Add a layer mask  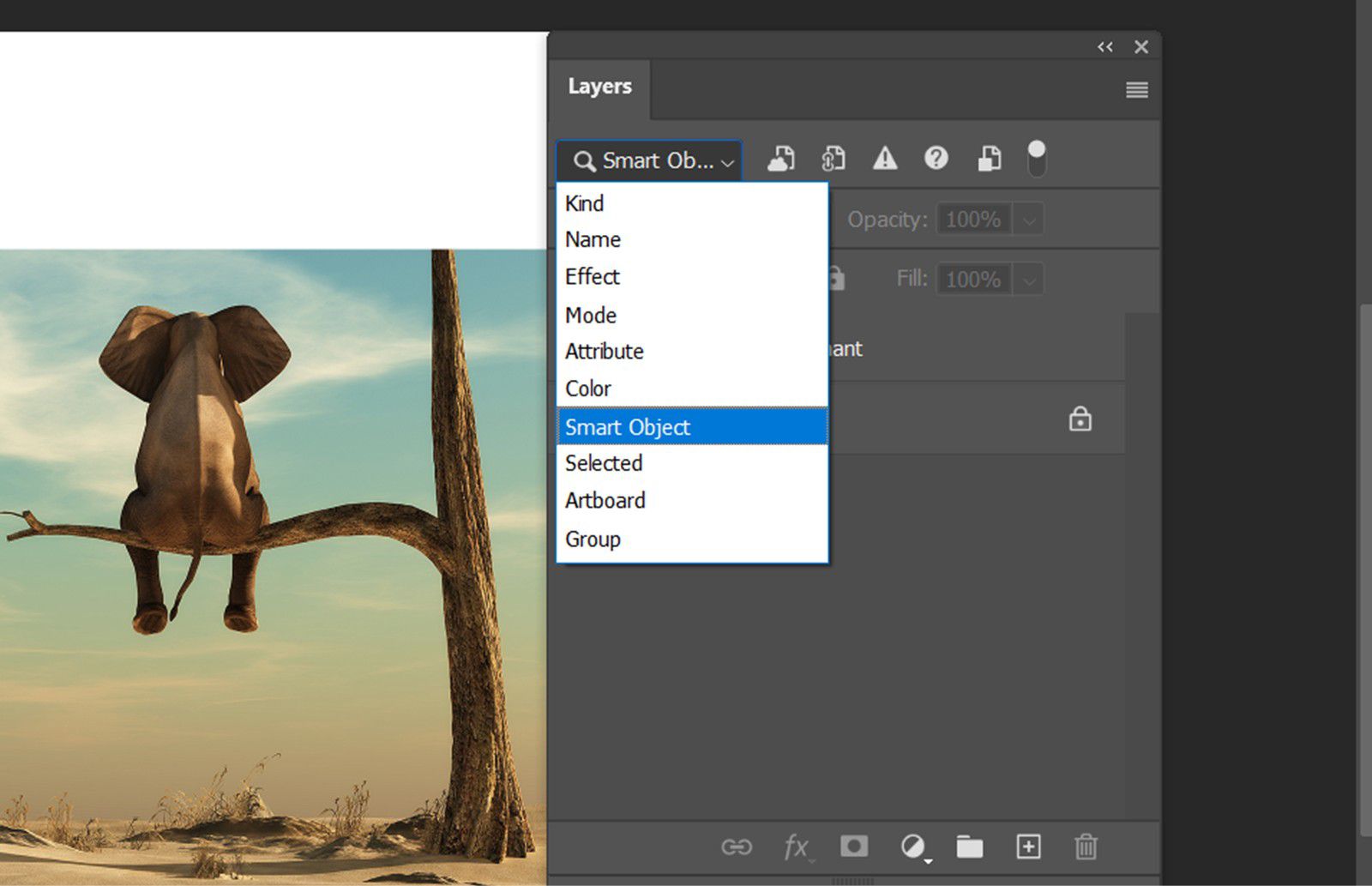click(853, 847)
